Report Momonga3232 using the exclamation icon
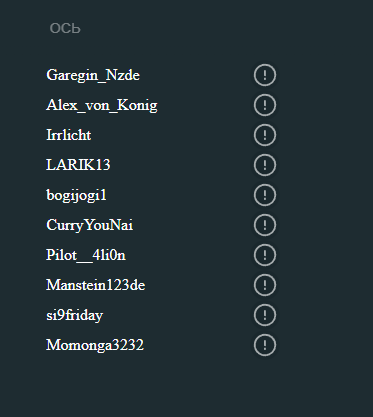 pos(265,345)
